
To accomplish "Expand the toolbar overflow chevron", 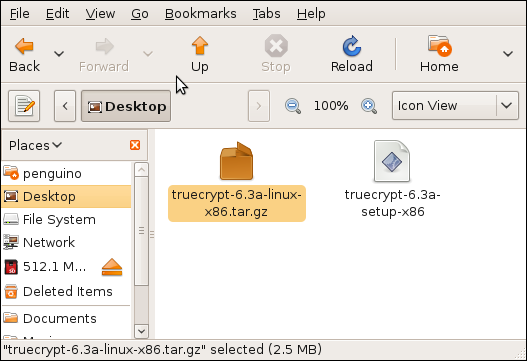I will [x=508, y=53].
